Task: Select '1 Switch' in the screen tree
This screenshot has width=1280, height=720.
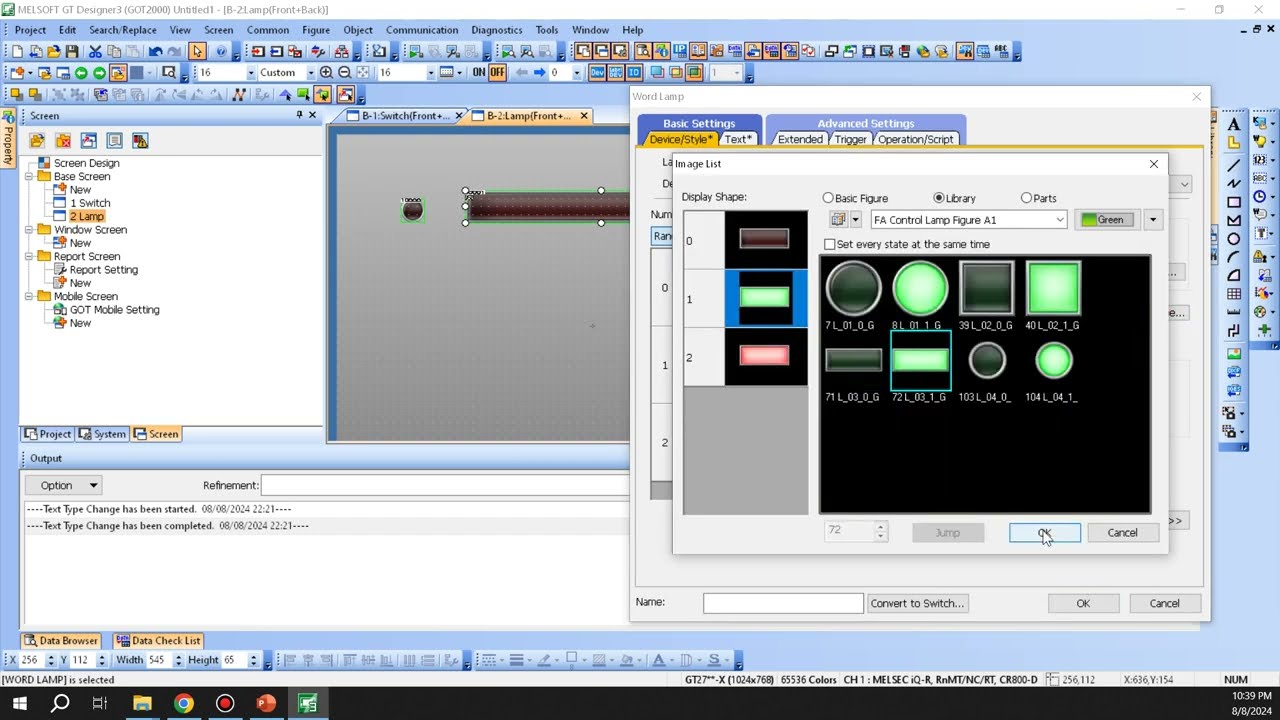Action: (90, 203)
